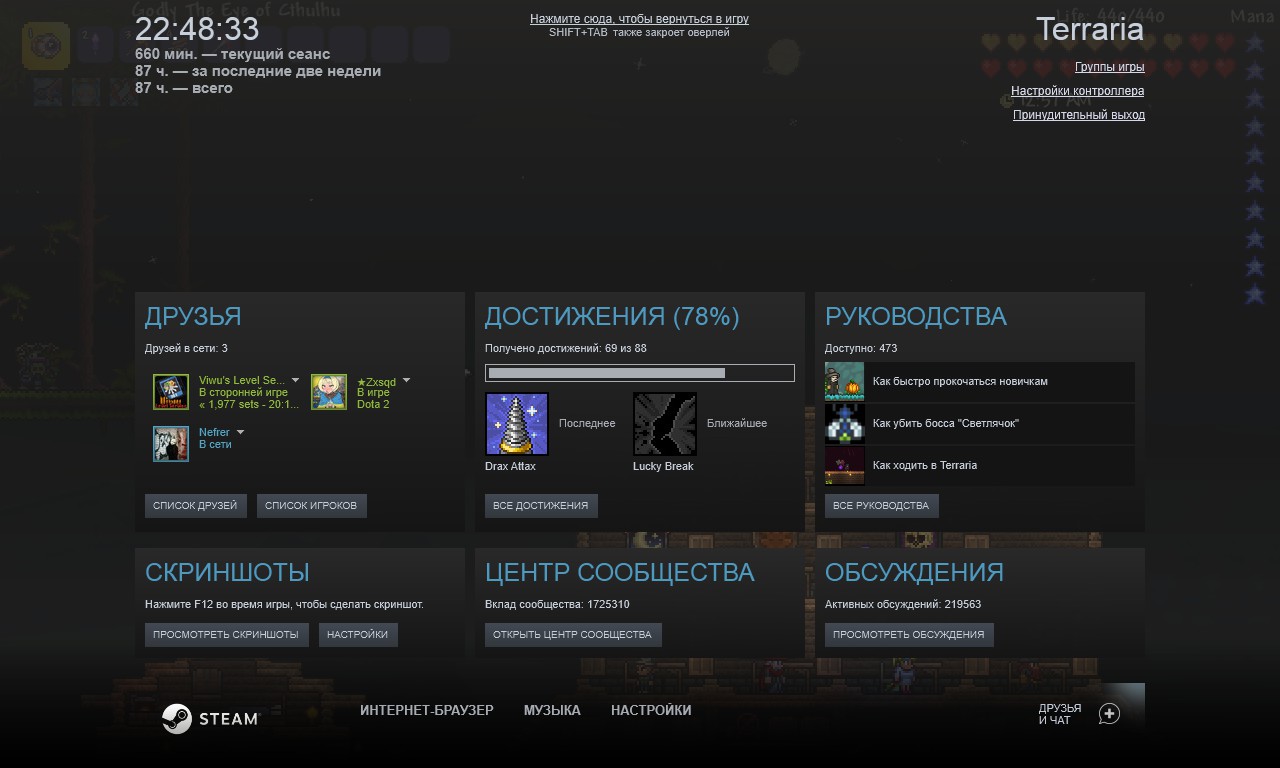Click the 22:48:33 clock display
The width and height of the screenshot is (1280, 768).
pyautogui.click(x=197, y=29)
